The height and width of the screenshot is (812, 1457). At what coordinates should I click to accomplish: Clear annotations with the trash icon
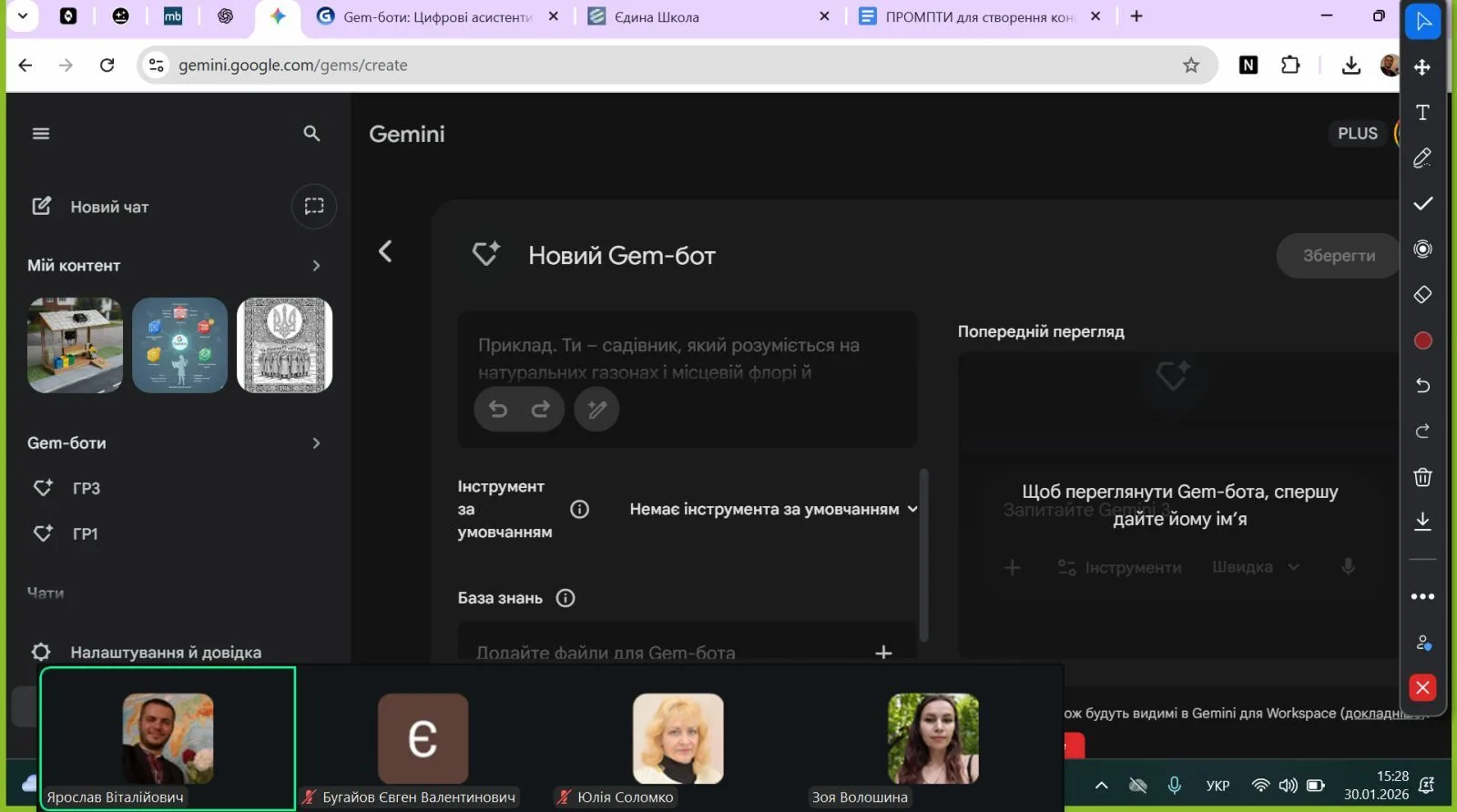[1422, 477]
